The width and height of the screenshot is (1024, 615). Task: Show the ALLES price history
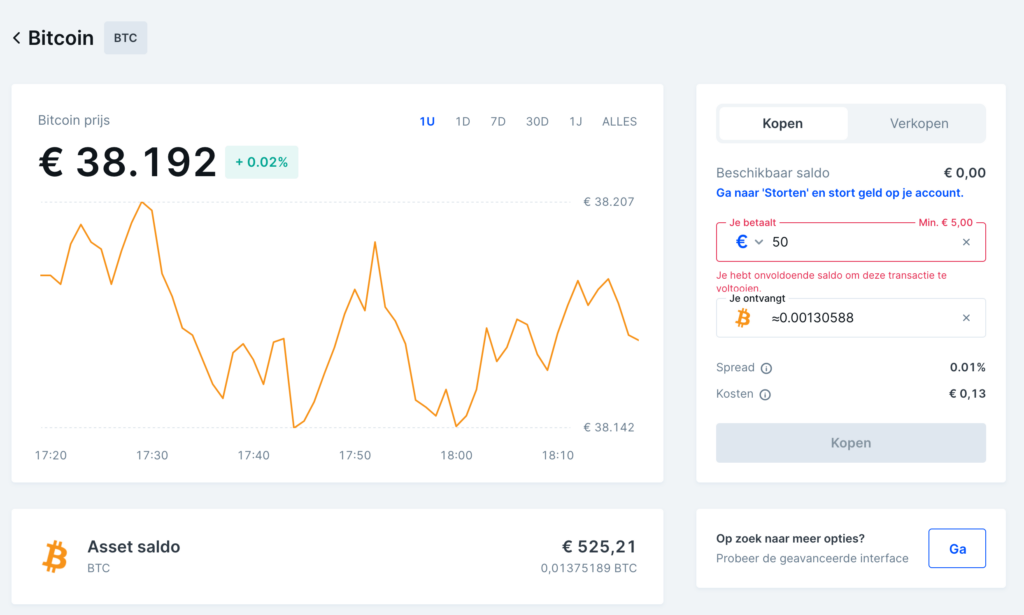[619, 121]
